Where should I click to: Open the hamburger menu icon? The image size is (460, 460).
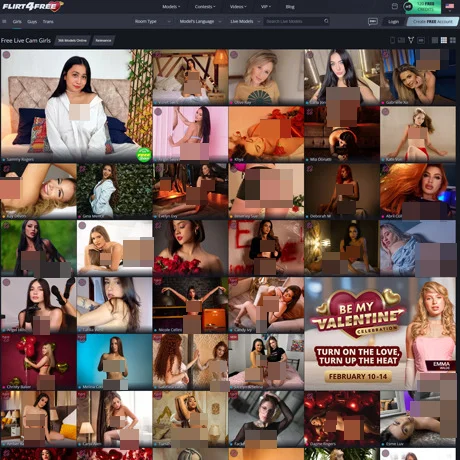pos(4,21)
